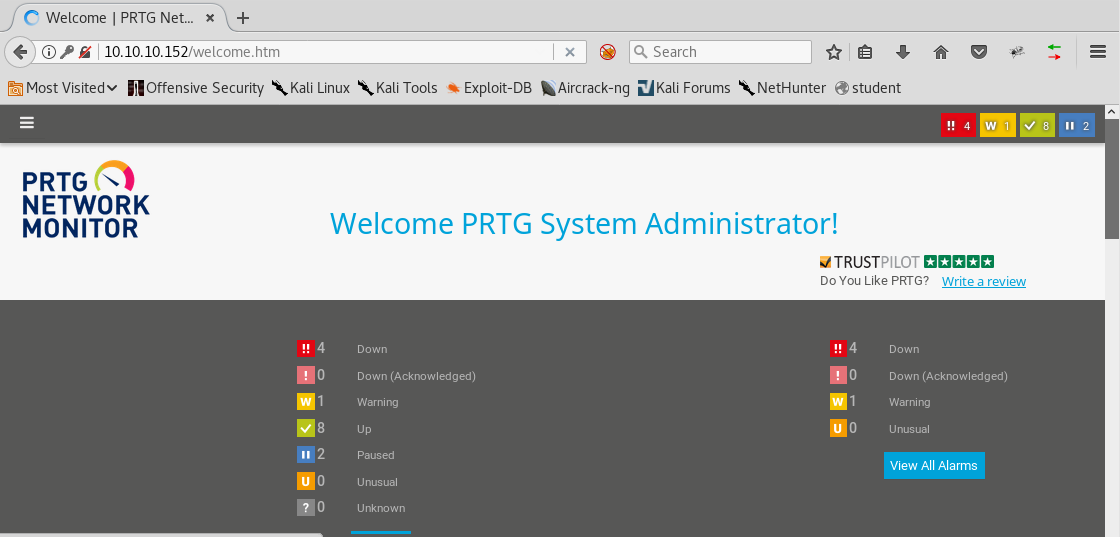The image size is (1120, 537).
Task: Stop page loading with the X button
Action: [569, 52]
